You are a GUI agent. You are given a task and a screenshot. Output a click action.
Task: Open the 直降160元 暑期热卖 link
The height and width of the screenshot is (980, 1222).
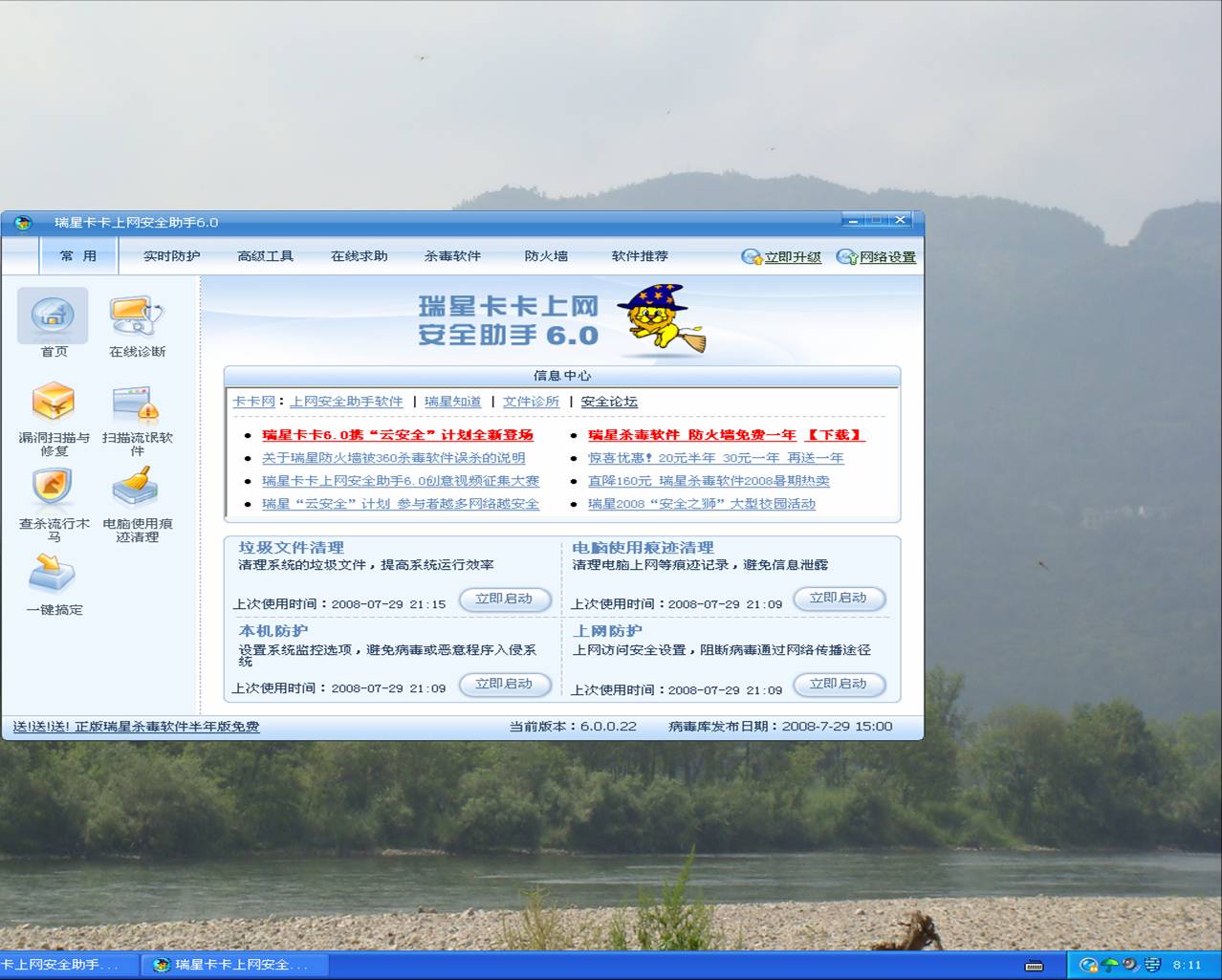tap(709, 481)
